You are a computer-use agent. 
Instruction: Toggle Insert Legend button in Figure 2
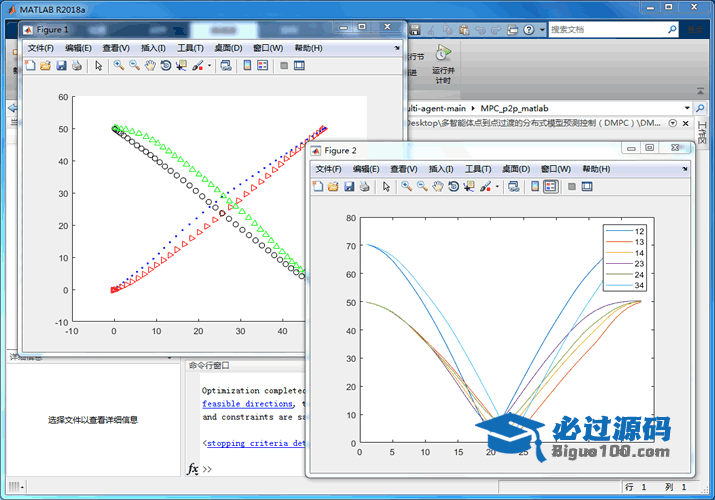click(x=550, y=186)
